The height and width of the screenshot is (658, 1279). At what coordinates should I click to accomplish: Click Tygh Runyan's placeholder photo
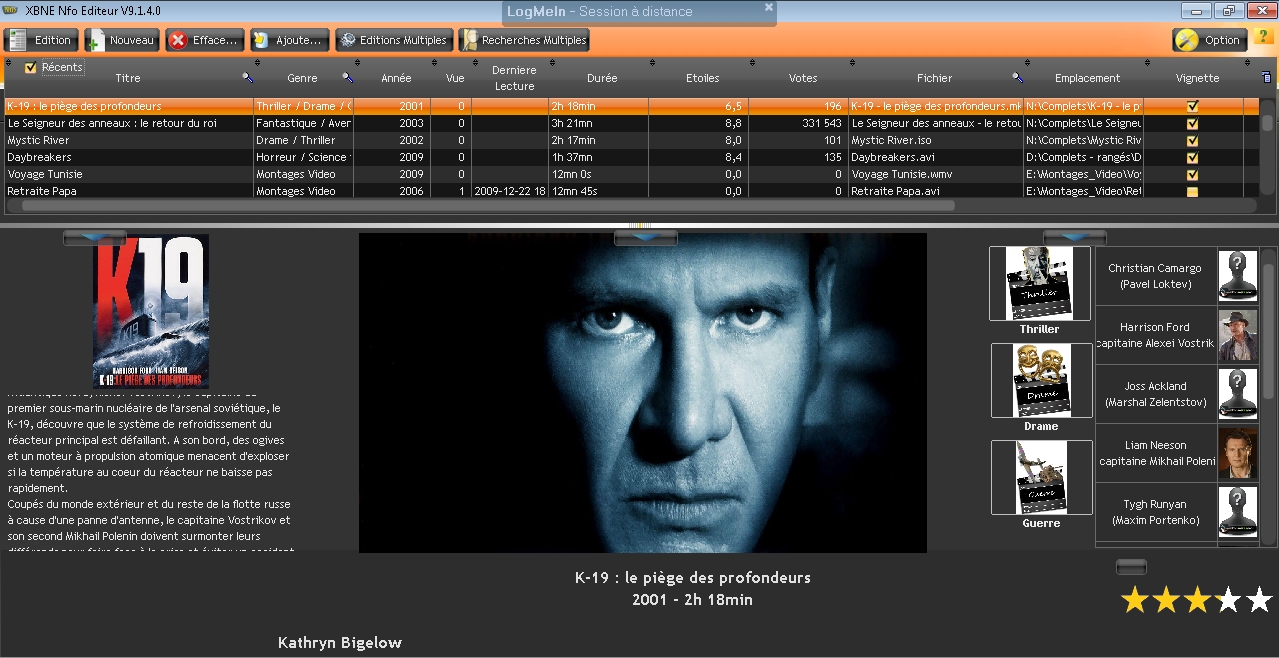(1238, 512)
